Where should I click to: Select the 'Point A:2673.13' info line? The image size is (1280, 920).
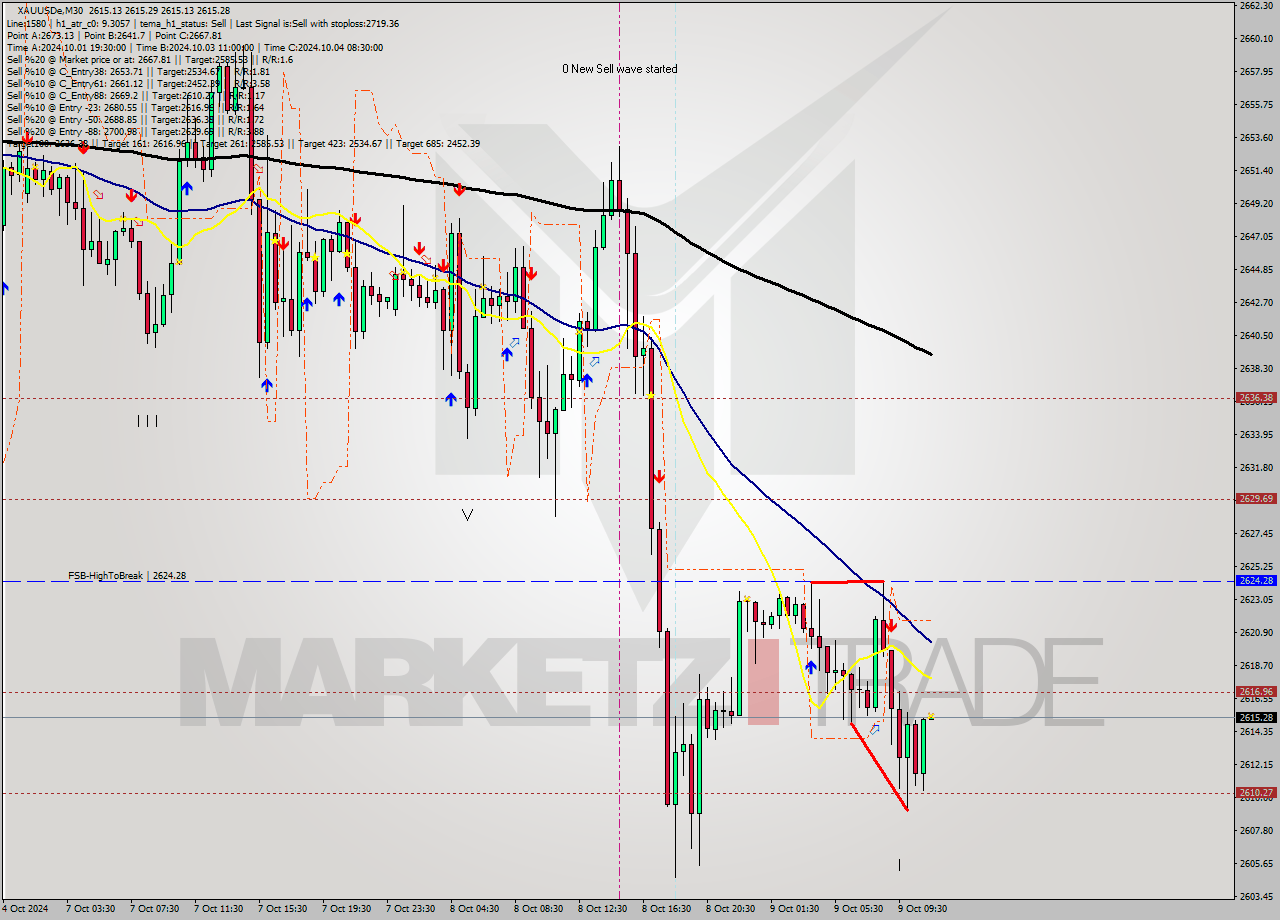pos(114,35)
